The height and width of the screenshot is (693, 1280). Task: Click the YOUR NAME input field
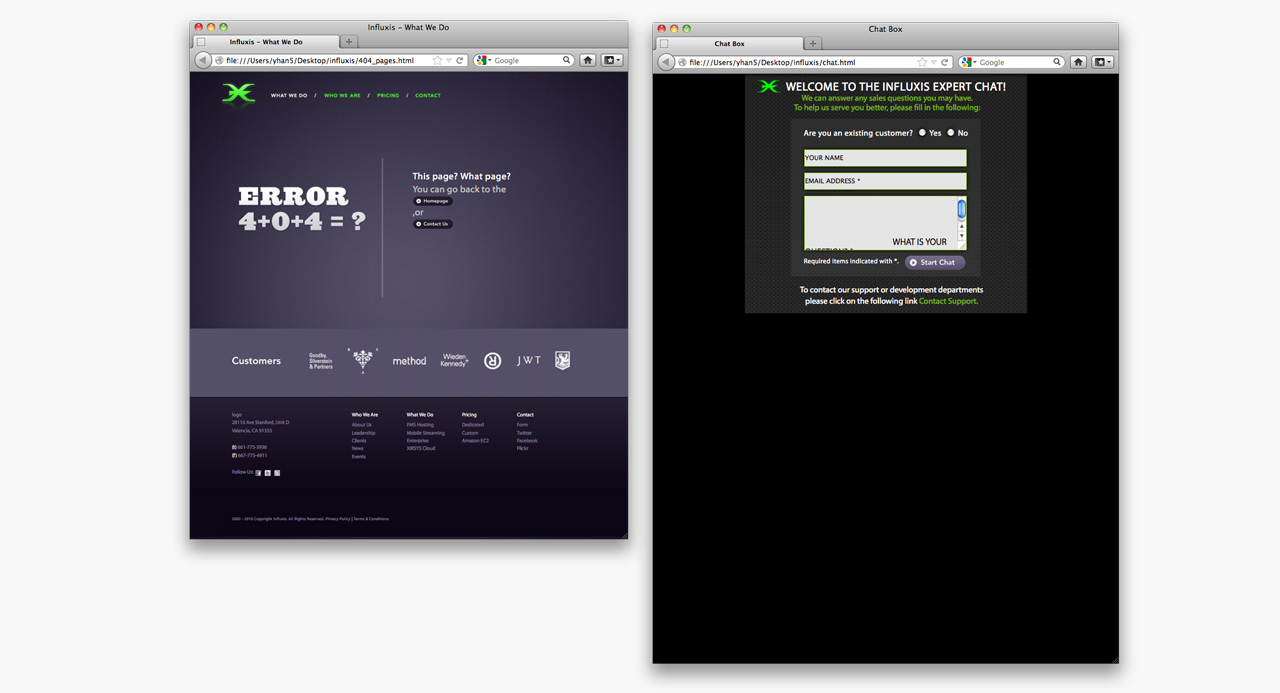[885, 158]
